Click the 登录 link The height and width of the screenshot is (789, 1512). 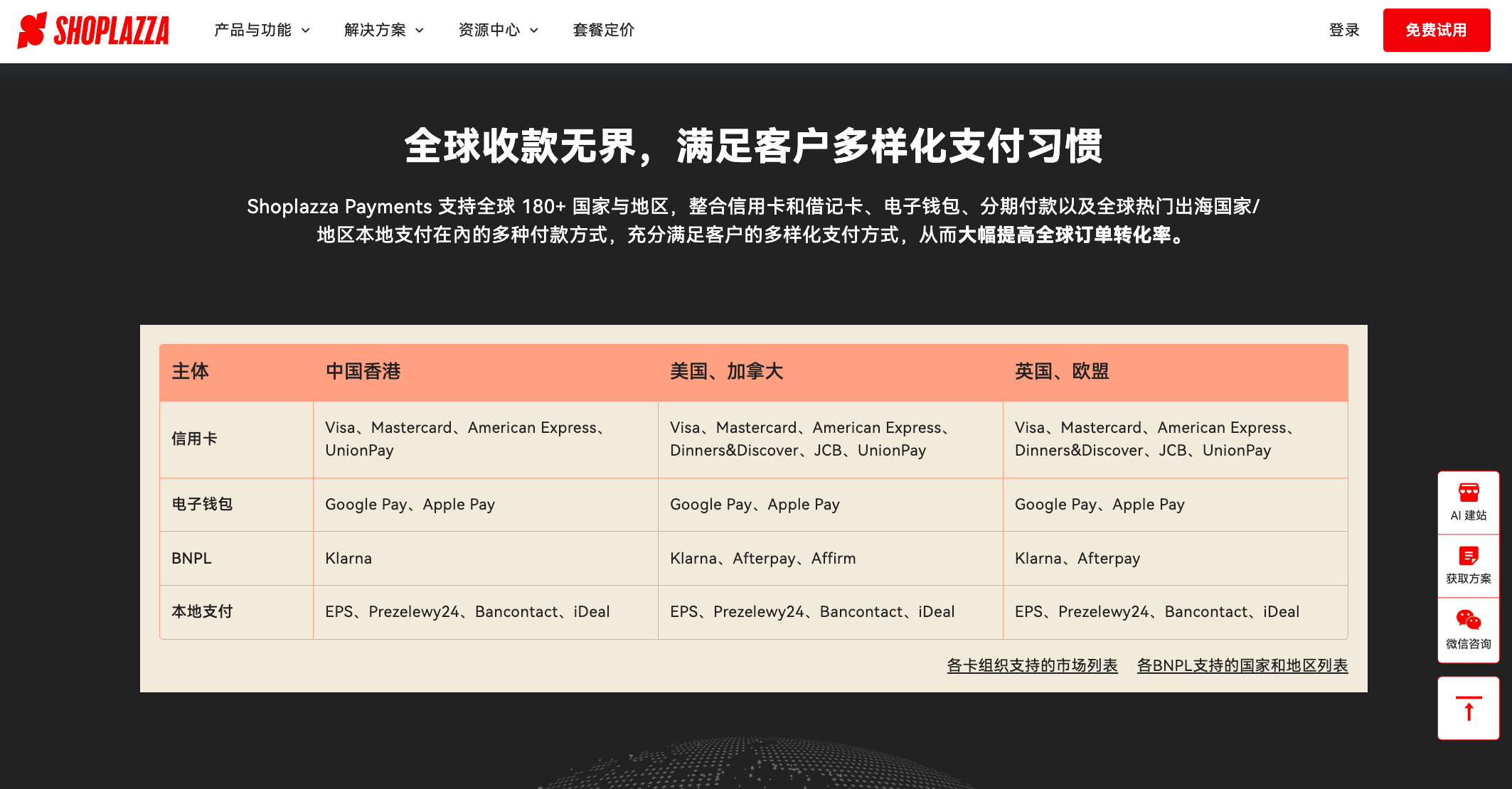(x=1344, y=31)
